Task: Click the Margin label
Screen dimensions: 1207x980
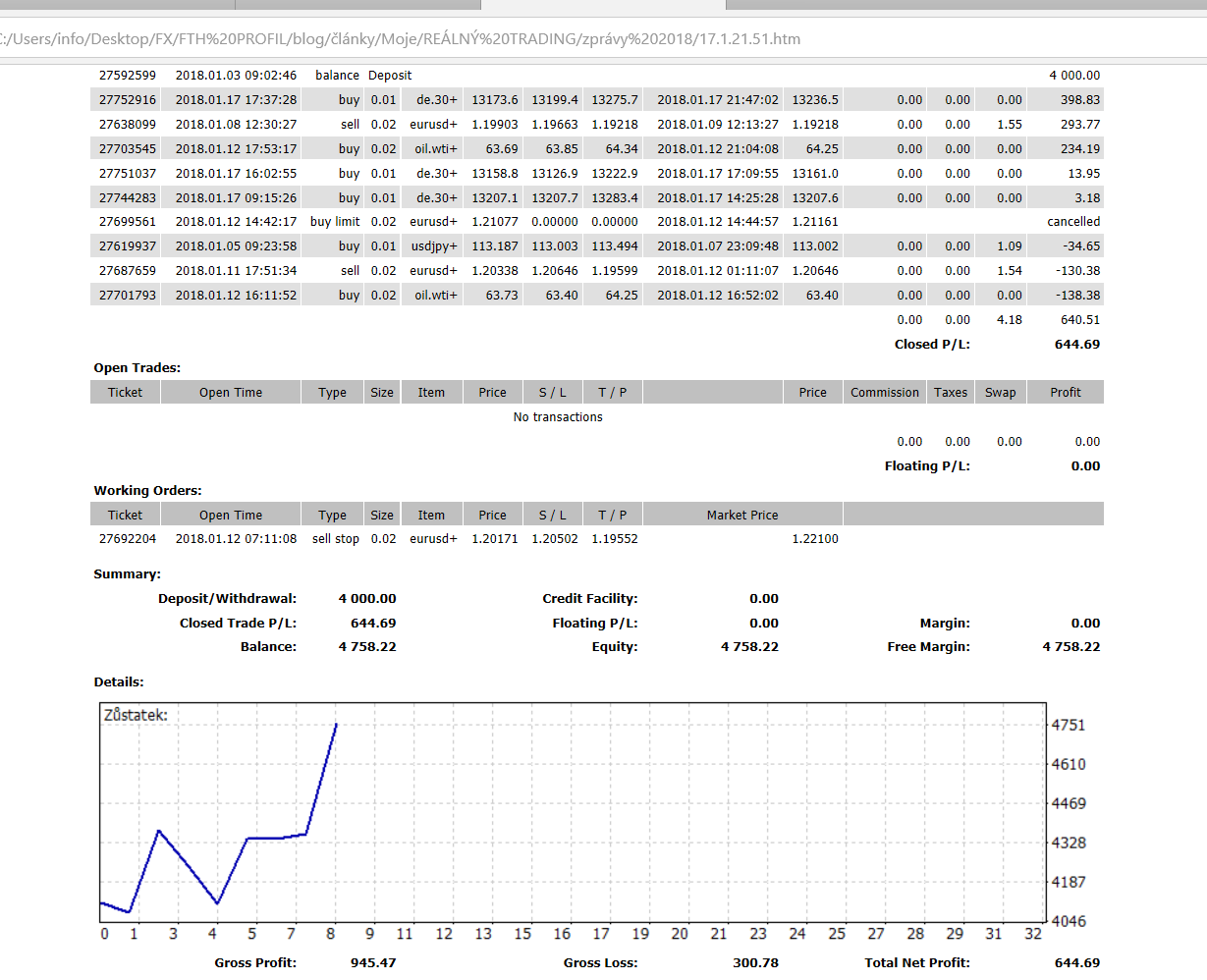Action: pos(945,624)
